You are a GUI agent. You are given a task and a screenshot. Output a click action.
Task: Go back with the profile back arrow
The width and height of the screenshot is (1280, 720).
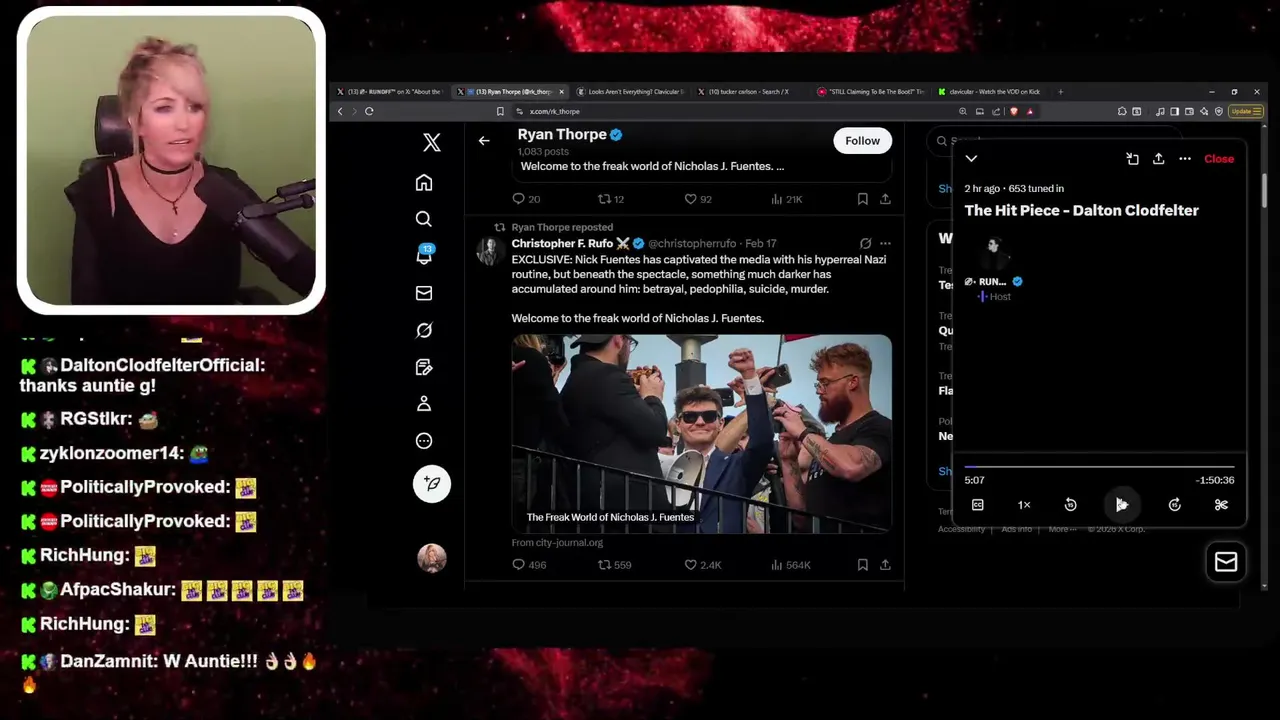click(x=484, y=141)
